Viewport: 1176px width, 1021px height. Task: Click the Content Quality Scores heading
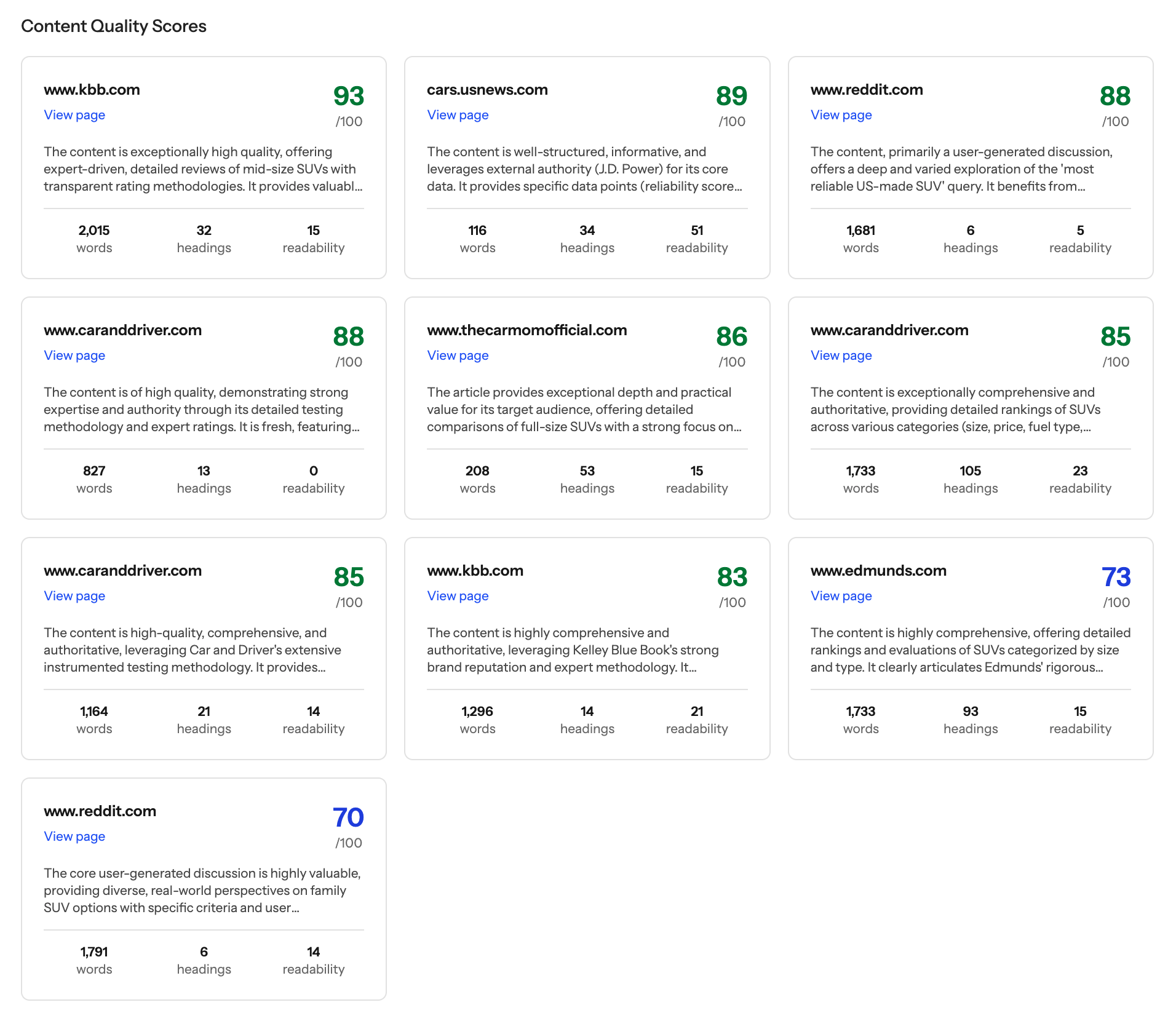tap(114, 26)
